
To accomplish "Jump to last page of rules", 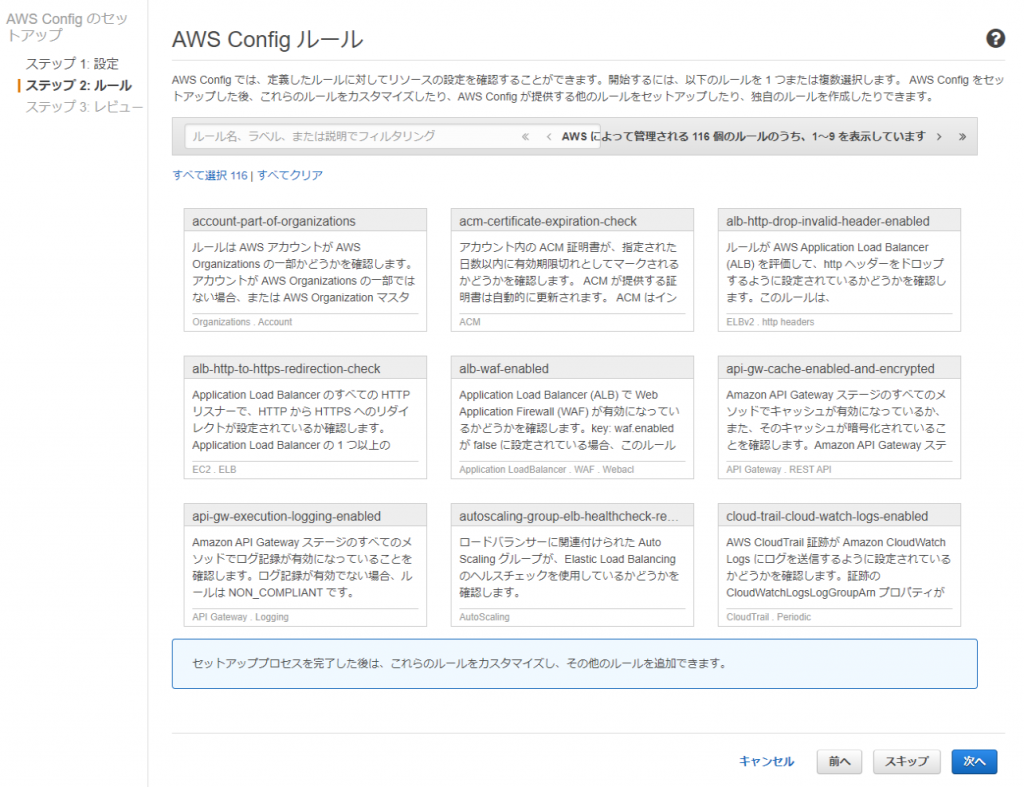I will [x=962, y=137].
